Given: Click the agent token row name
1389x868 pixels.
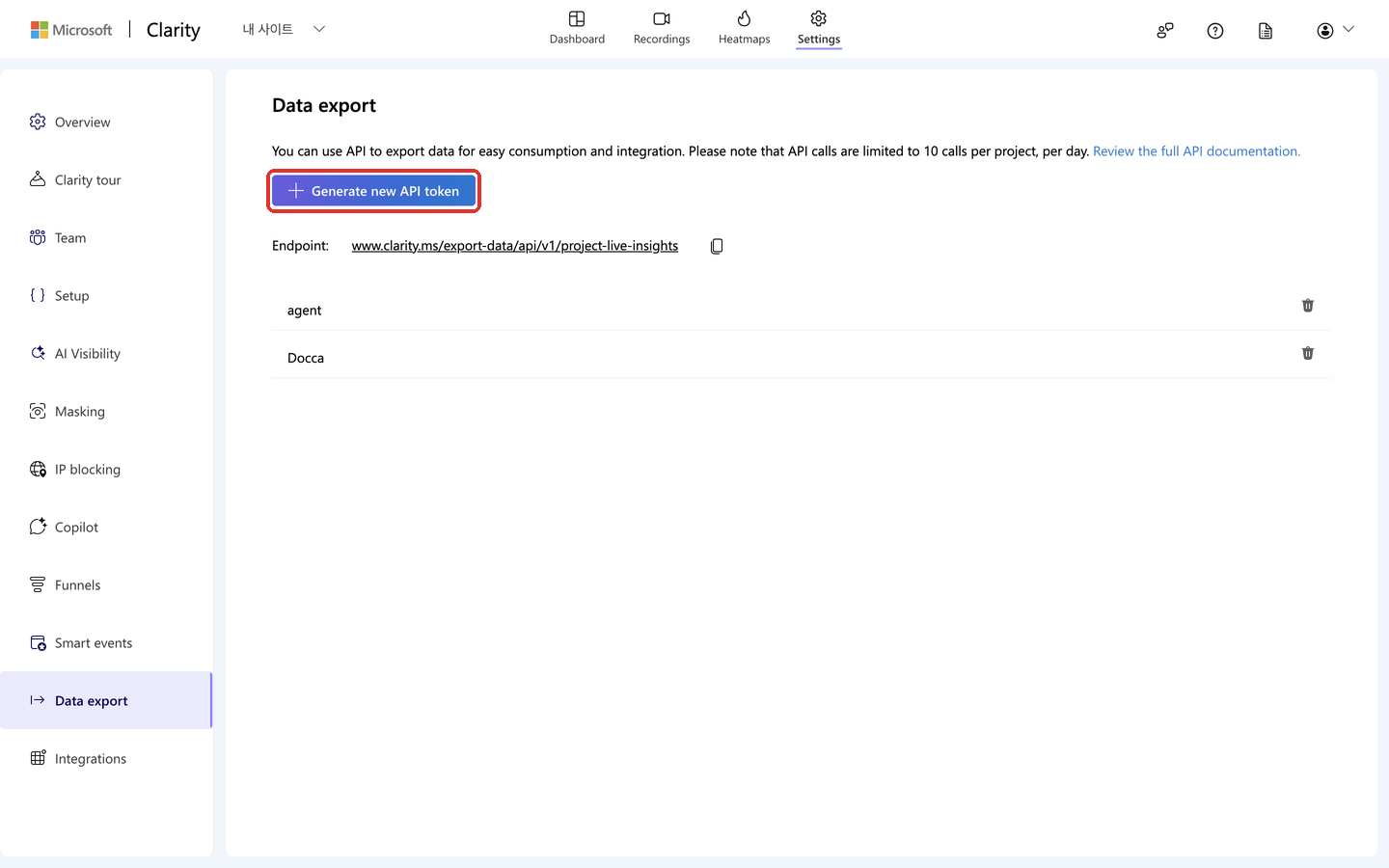Looking at the screenshot, I should click(x=305, y=311).
